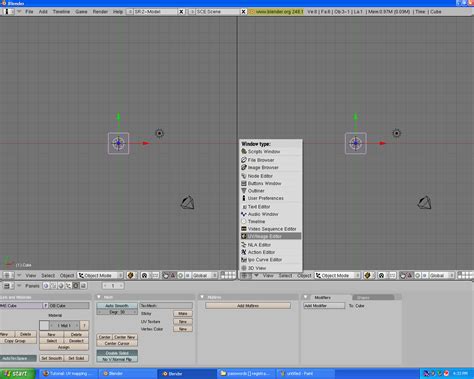Choose Ipo Curve Editor in Window type menu
This screenshot has height=379, width=474.
[x=271, y=260]
